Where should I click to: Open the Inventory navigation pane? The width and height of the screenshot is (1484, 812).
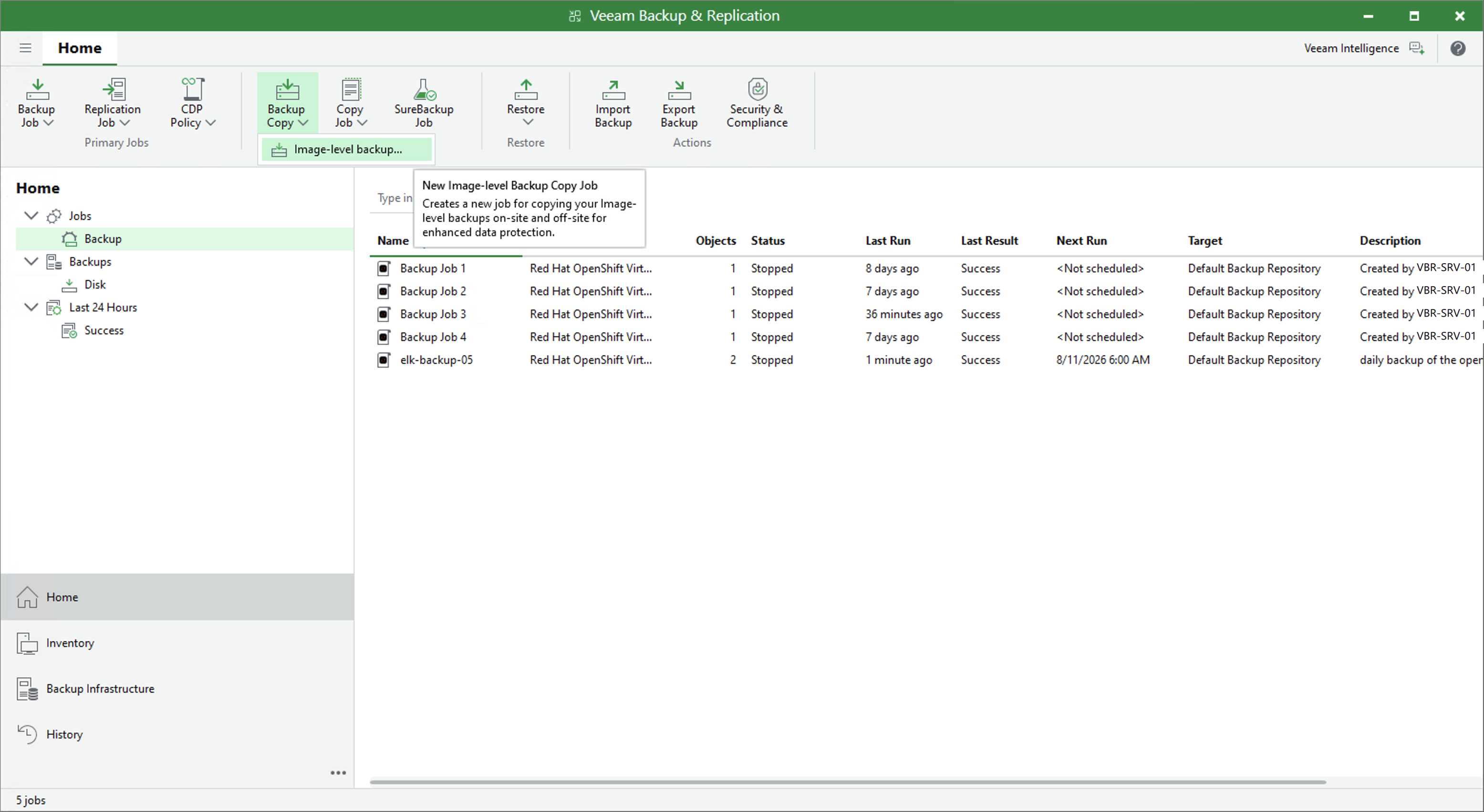click(x=177, y=643)
